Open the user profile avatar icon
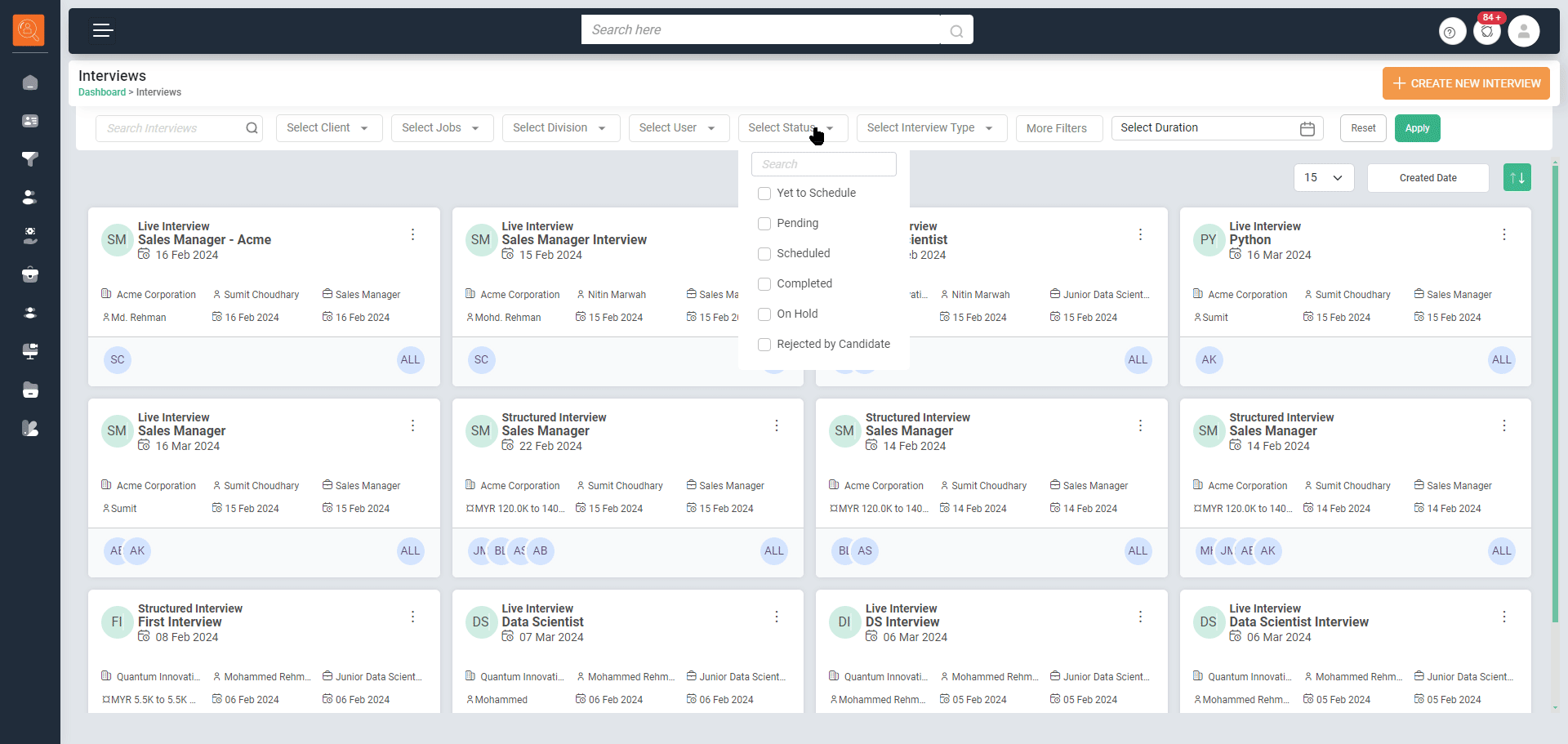Screen dimensions: 1568x744 tap(1523, 32)
